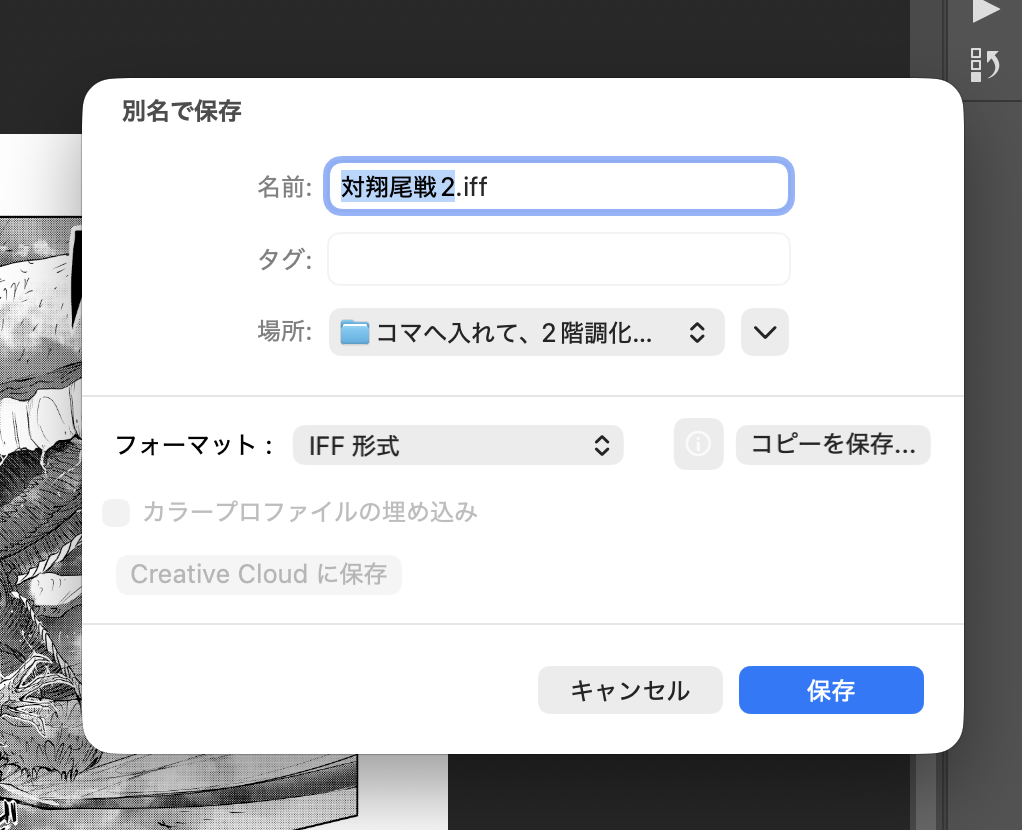Click the 別名で保存 dialog title

coord(181,111)
